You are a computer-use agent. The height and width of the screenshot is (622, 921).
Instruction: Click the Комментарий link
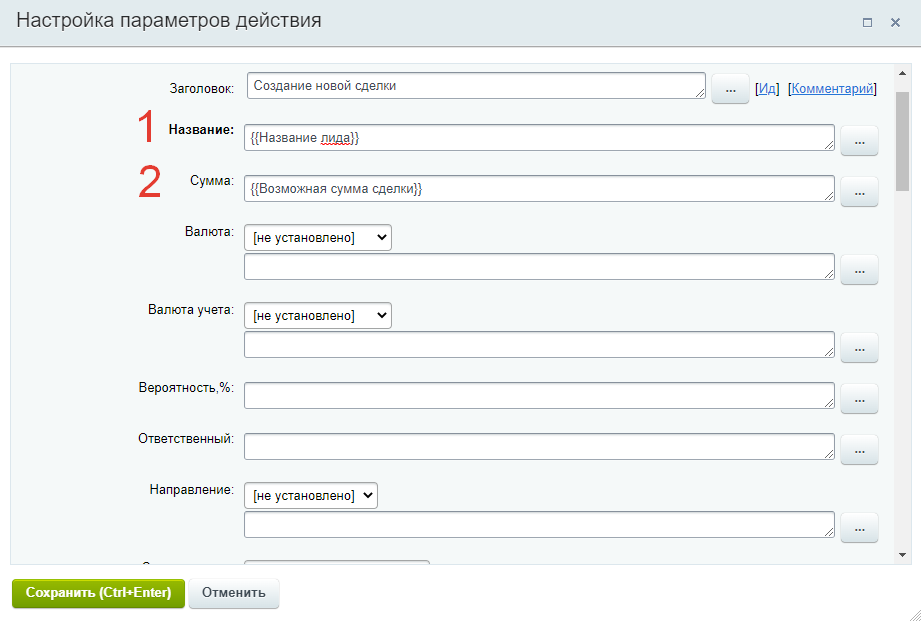[833, 89]
